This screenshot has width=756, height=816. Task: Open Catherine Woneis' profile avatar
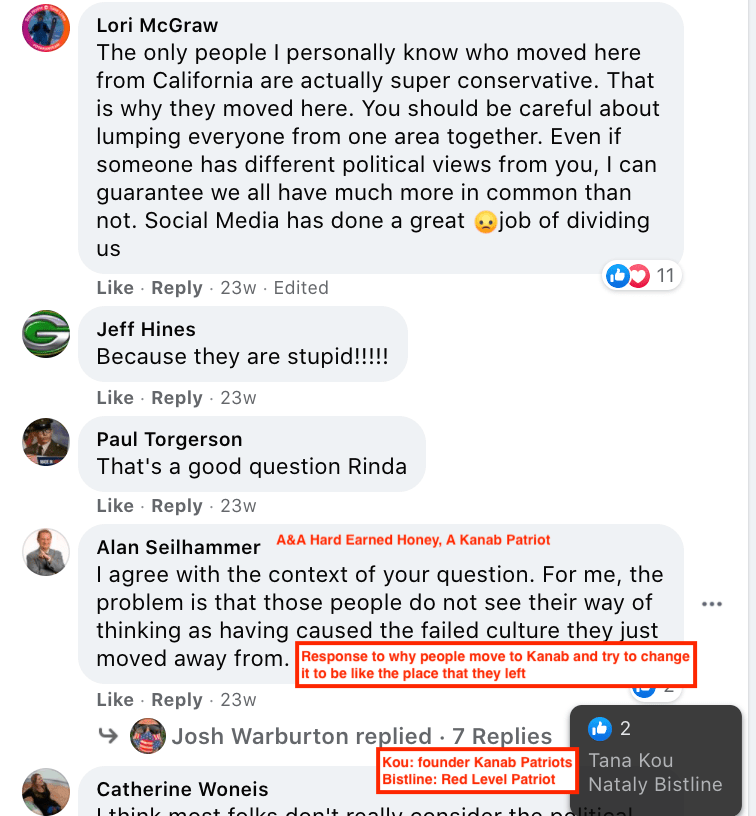(46, 792)
